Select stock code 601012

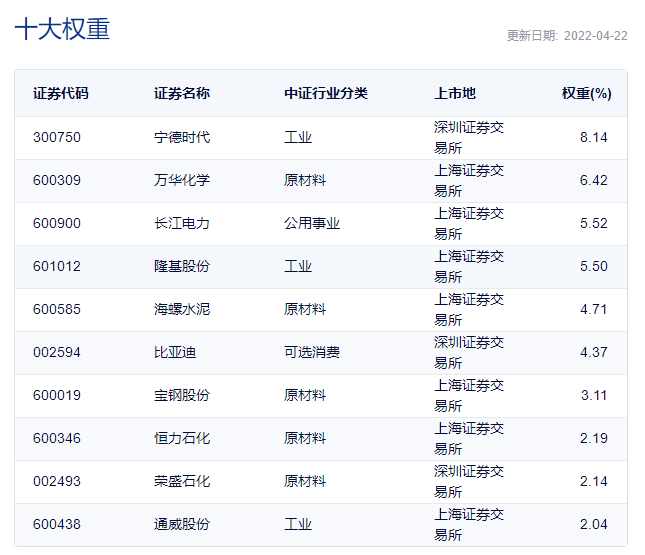pos(57,266)
